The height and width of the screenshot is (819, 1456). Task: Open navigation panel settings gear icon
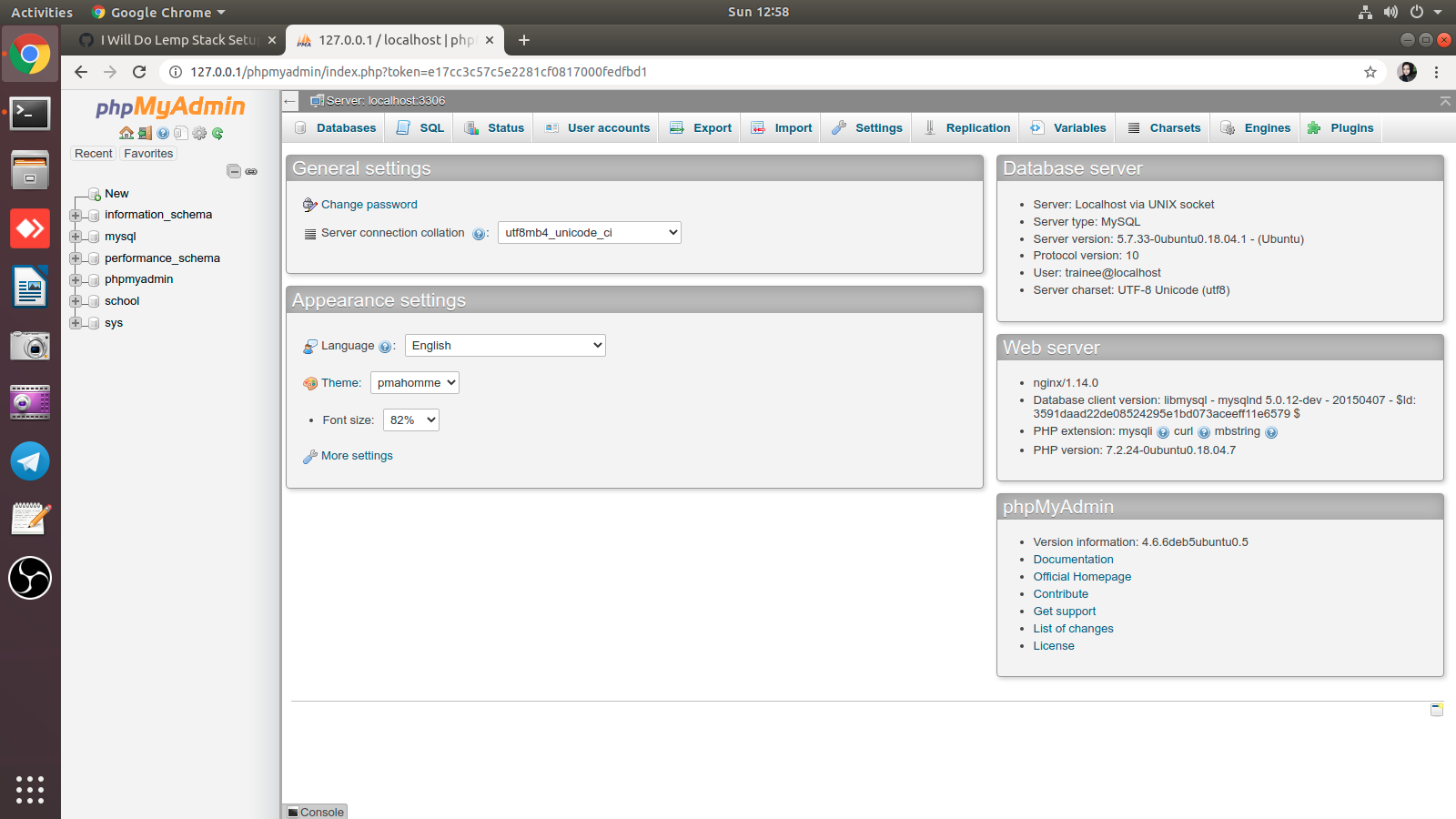pyautogui.click(x=199, y=133)
